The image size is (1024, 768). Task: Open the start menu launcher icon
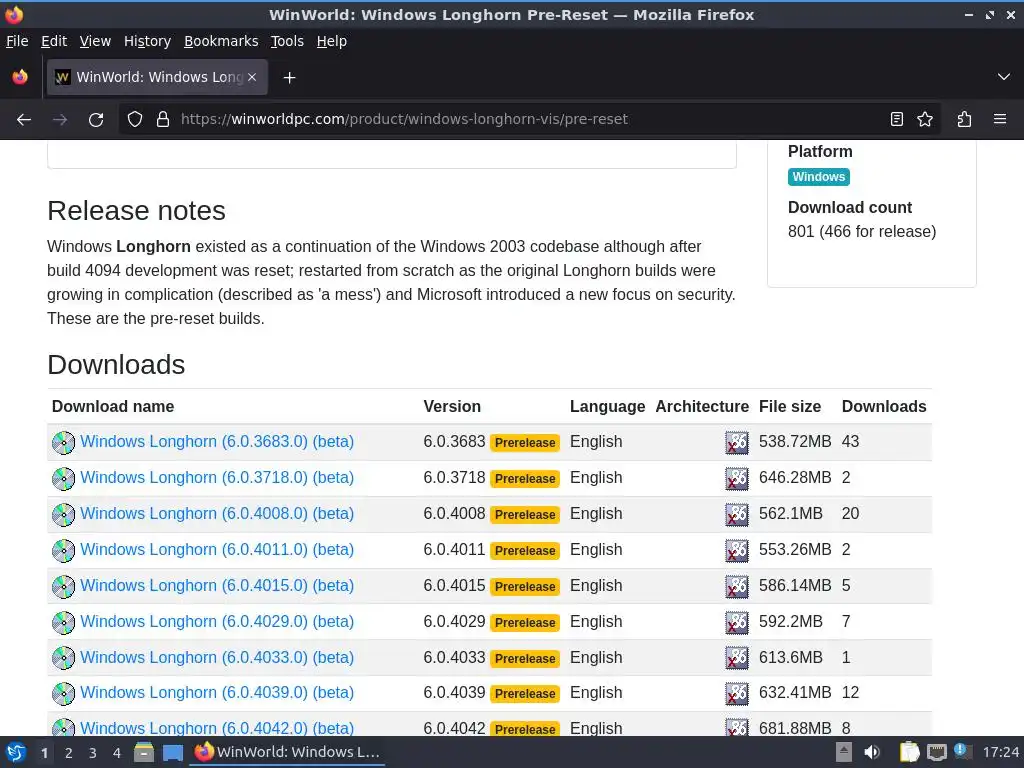(x=16, y=752)
